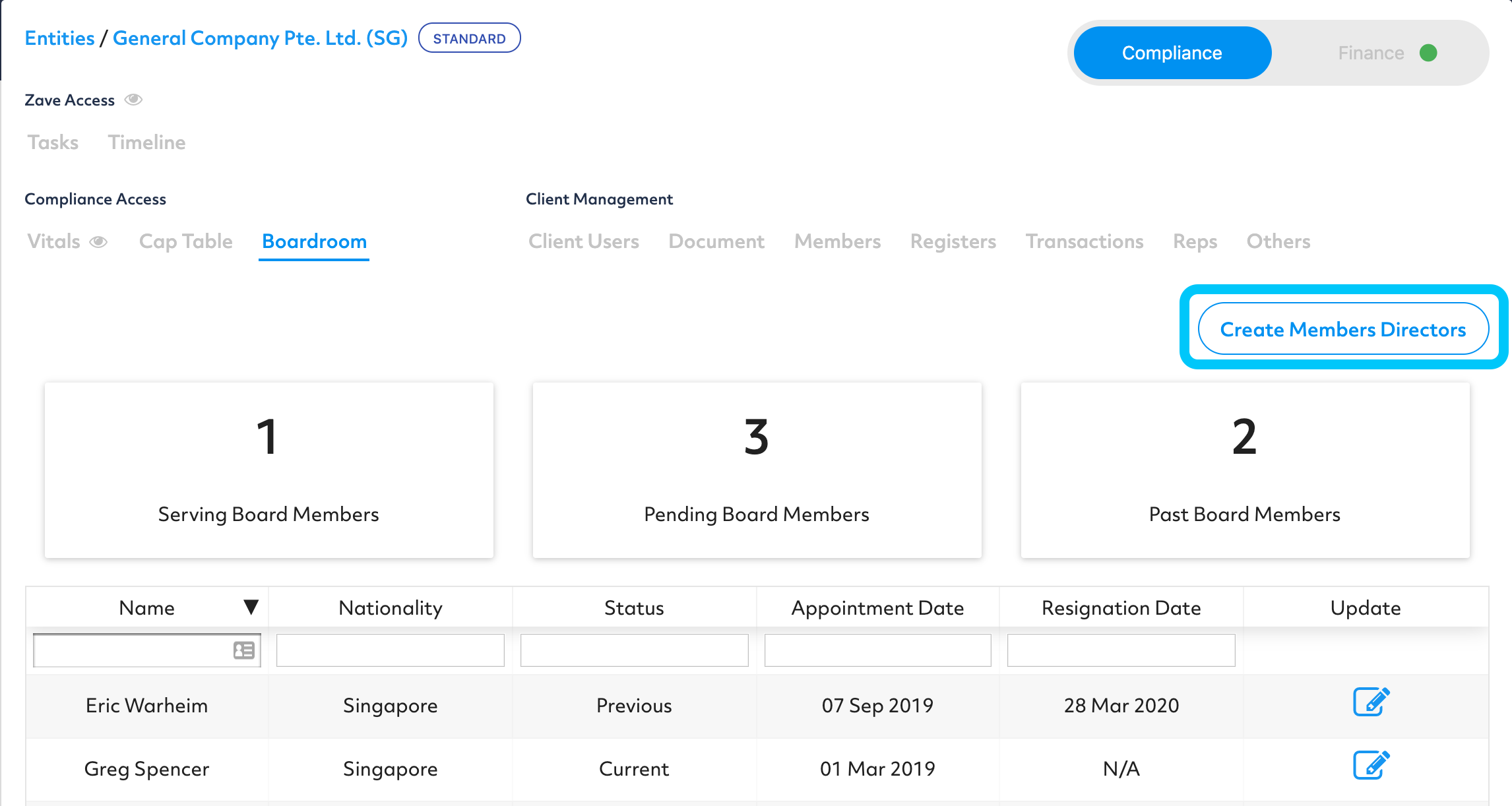
Task: Open the Timeline tab
Action: pos(146,142)
